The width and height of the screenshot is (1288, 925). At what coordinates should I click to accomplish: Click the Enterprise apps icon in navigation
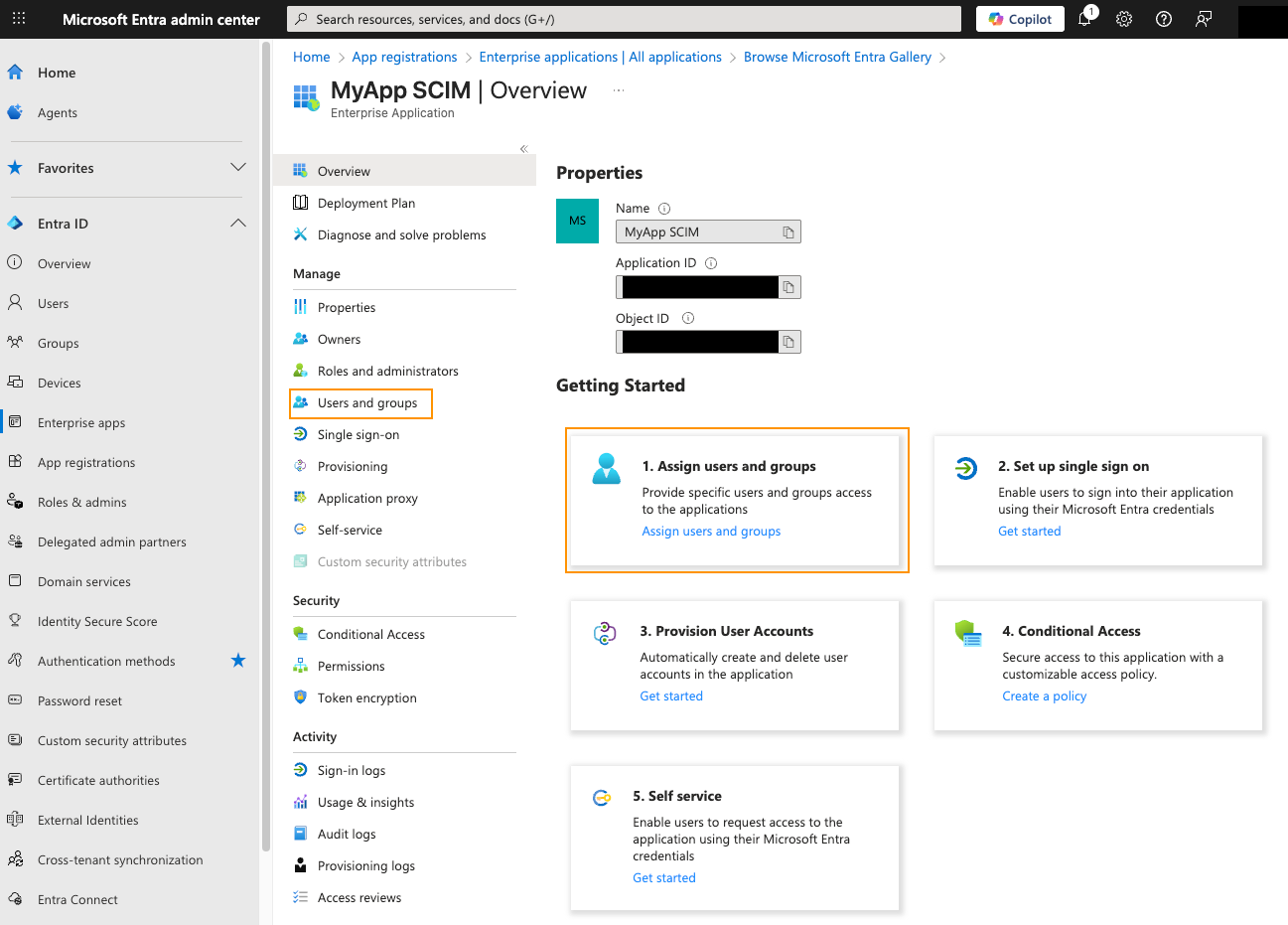coord(15,421)
